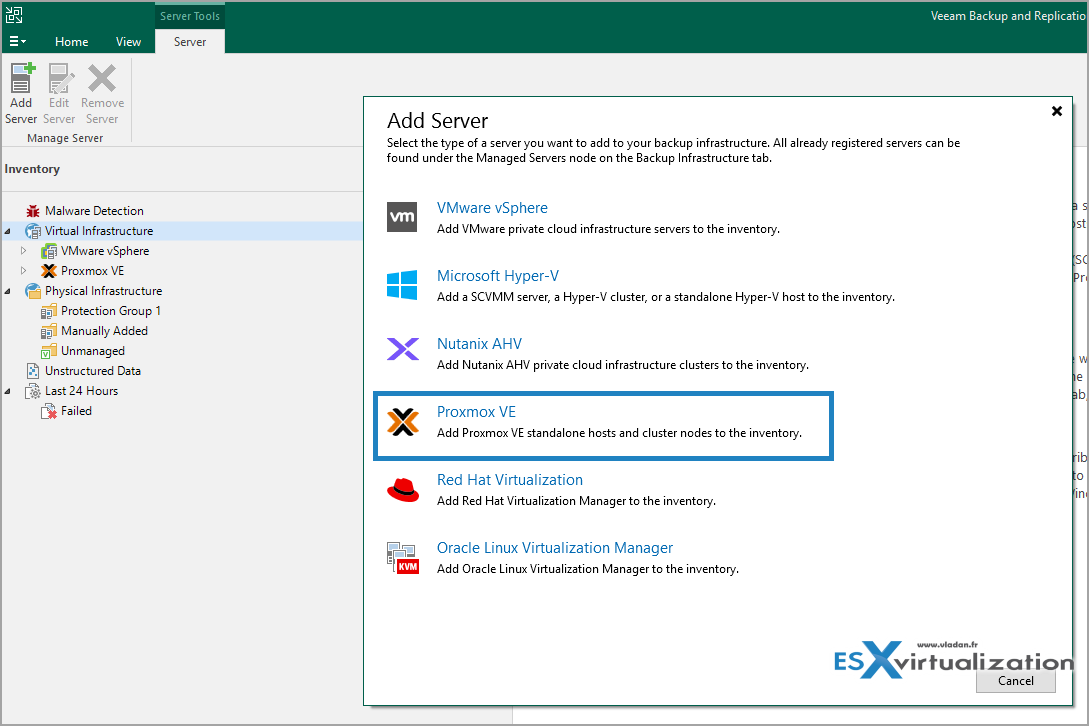This screenshot has height=726, width=1089.
Task: Click the Proxmox VE logo in dialog
Action: click(x=403, y=422)
